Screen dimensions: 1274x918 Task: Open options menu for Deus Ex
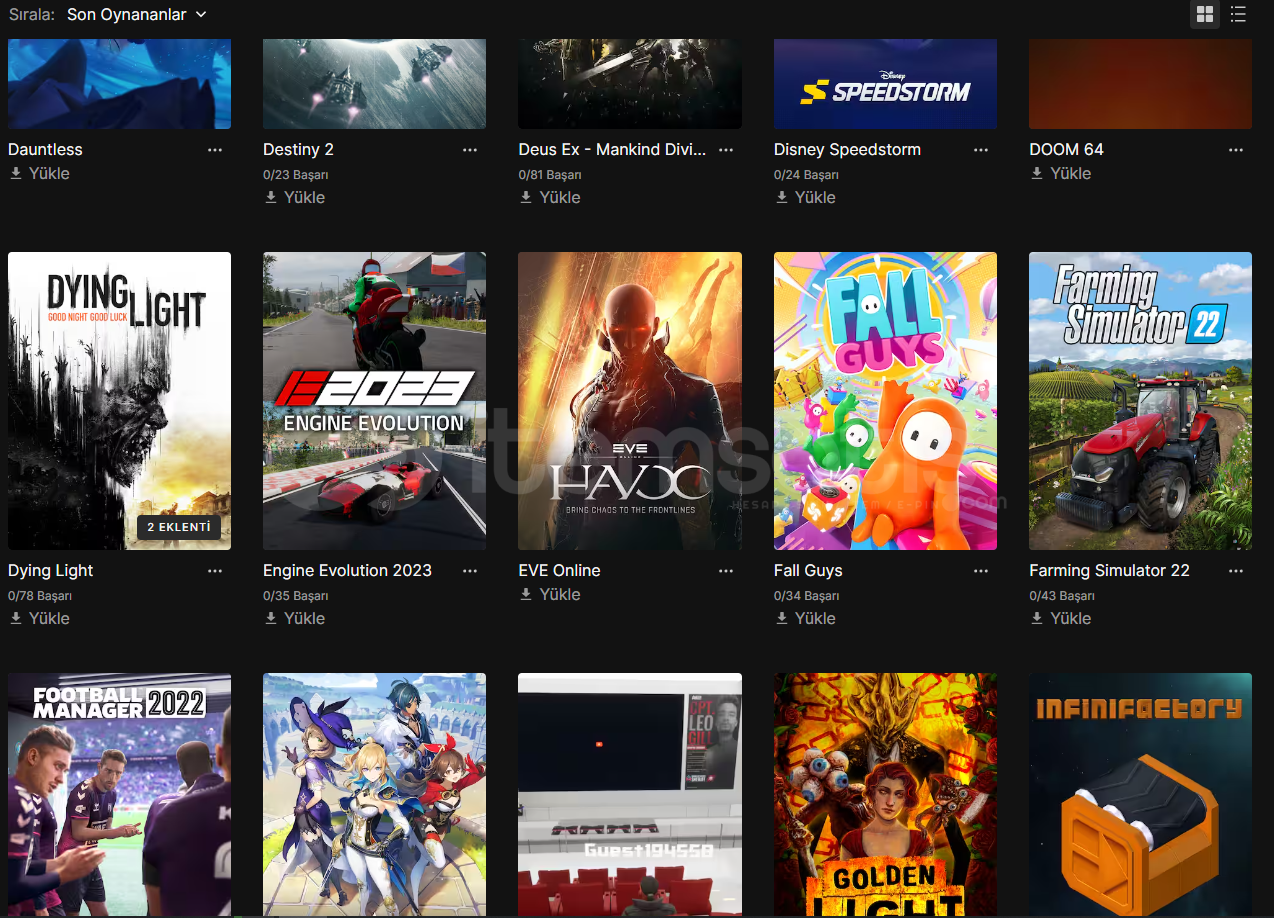pos(726,149)
